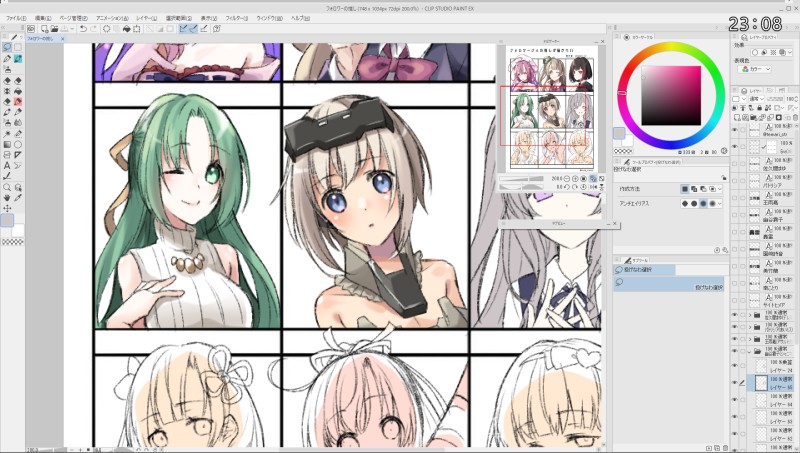Select the circle Figure tool
Image resolution: width=800 pixels, height=453 pixels.
coord(18,144)
